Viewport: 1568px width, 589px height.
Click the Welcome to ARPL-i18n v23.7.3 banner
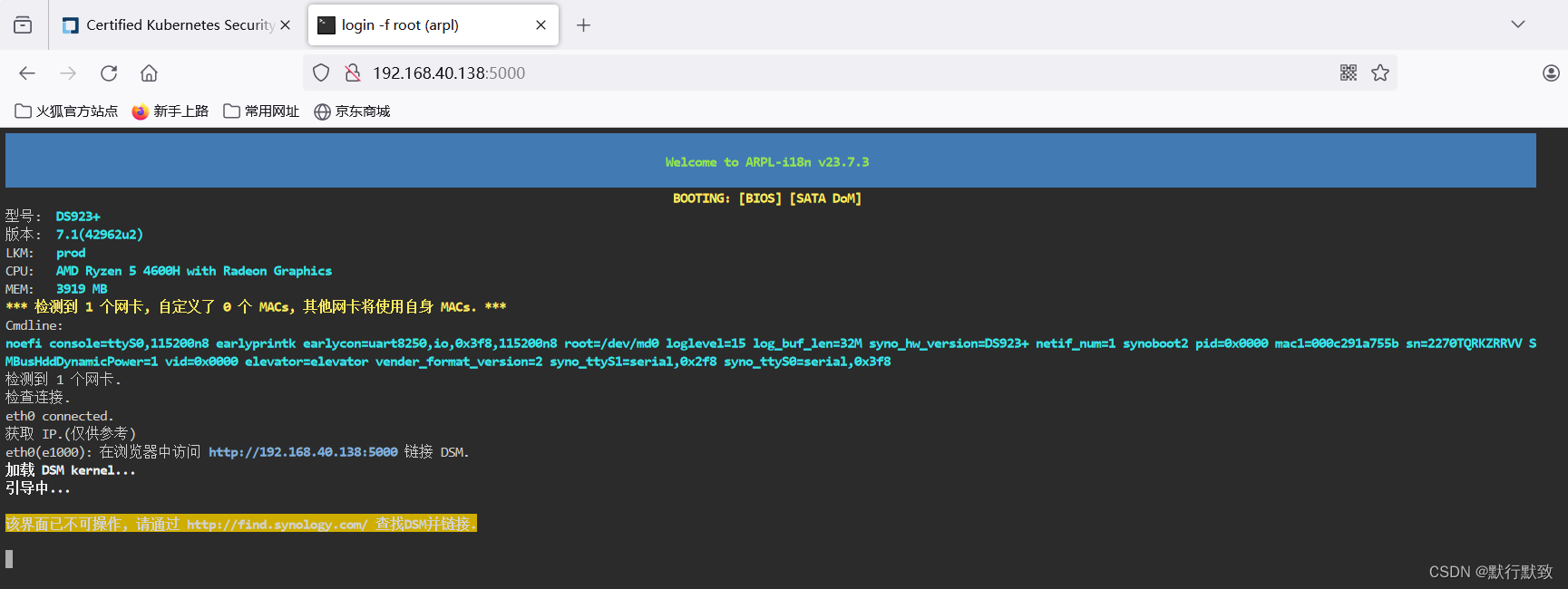[770, 161]
